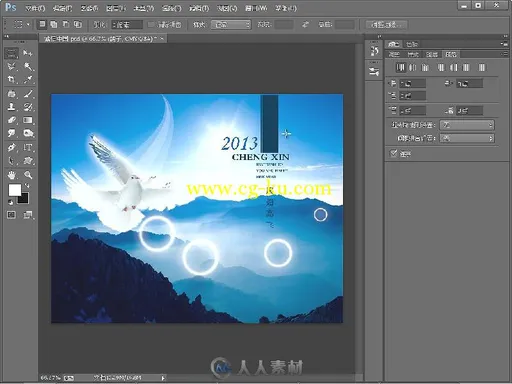Click the Refine Edge button
This screenshot has width=512, height=384.
click(x=388, y=24)
